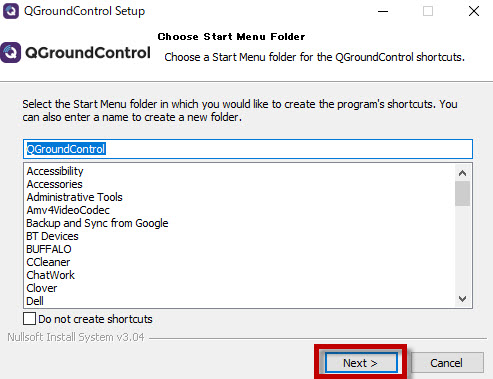Click the folder list scrollbar thumb
Screen dimensions: 493x379
click(x=462, y=193)
